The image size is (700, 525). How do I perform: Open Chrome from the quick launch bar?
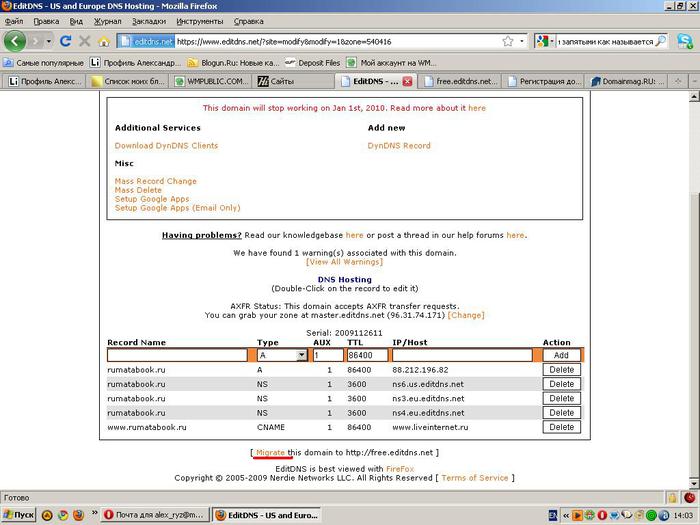[62, 515]
